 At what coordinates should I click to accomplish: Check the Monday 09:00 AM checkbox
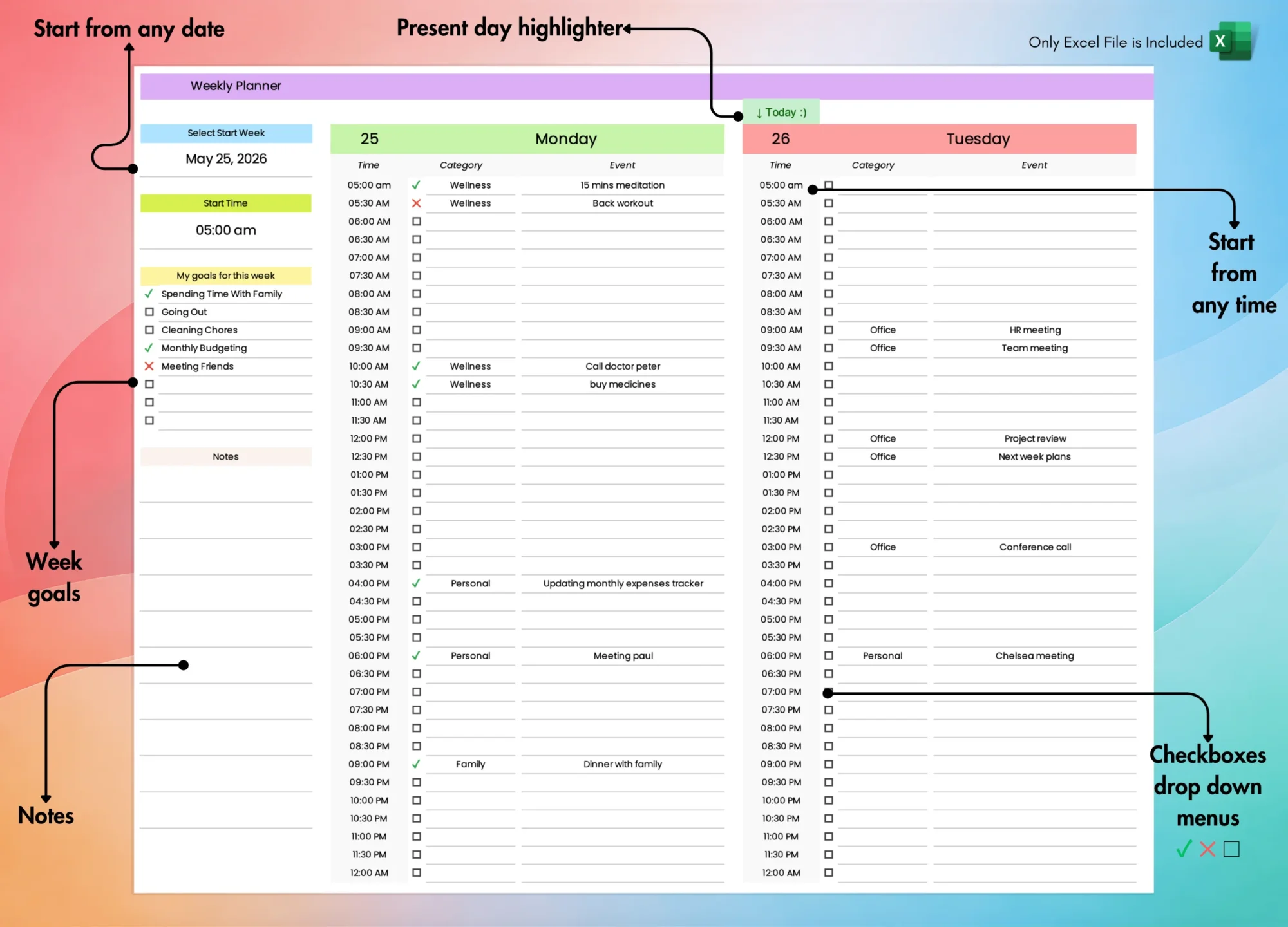(x=416, y=330)
